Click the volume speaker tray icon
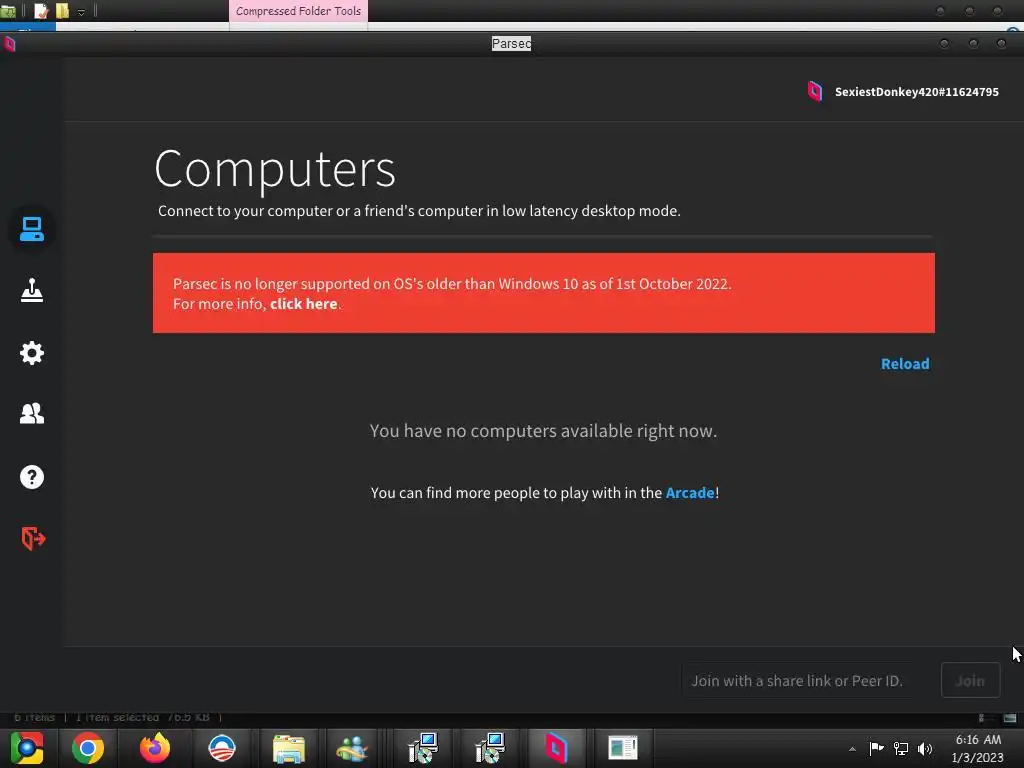Image resolution: width=1024 pixels, height=768 pixels. (x=925, y=748)
